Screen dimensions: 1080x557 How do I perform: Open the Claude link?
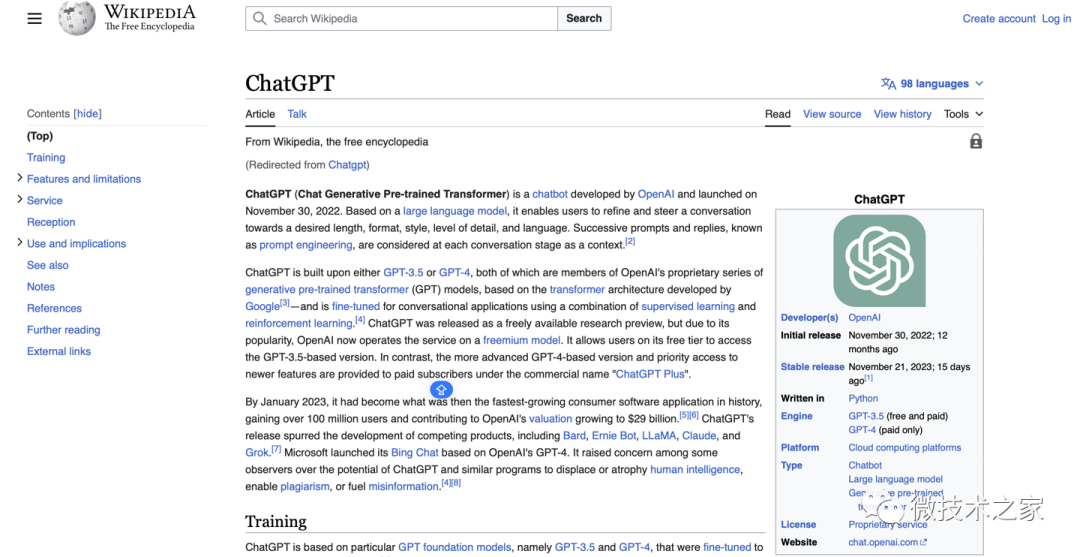pyautogui.click(x=700, y=436)
